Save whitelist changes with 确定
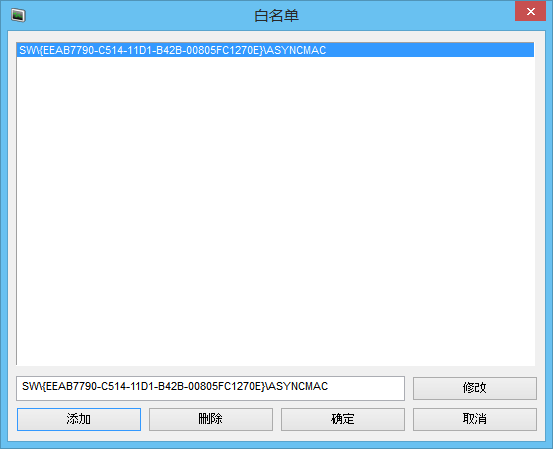This screenshot has height=449, width=553. [342, 419]
